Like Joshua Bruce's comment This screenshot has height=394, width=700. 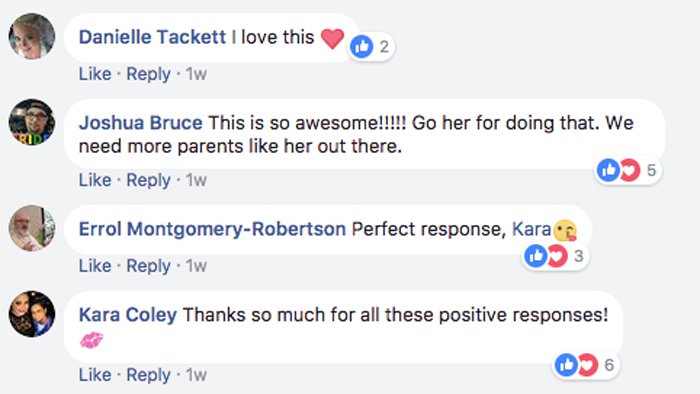tap(95, 180)
